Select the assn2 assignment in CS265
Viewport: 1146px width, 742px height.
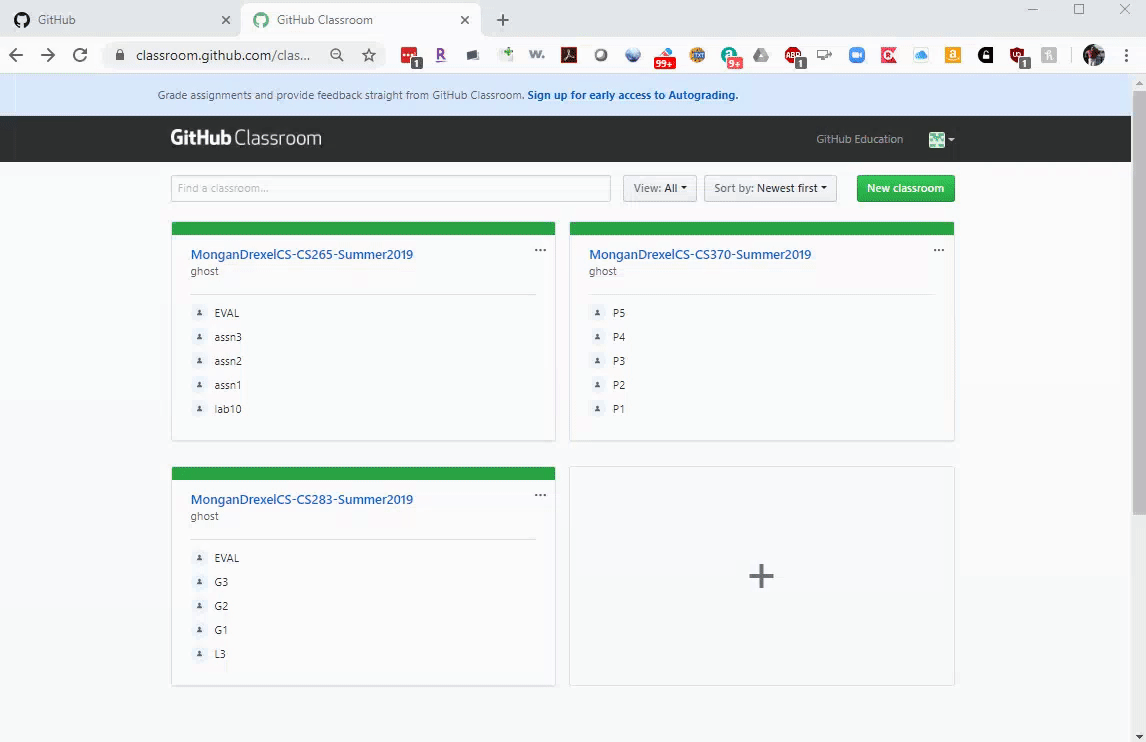coord(228,361)
